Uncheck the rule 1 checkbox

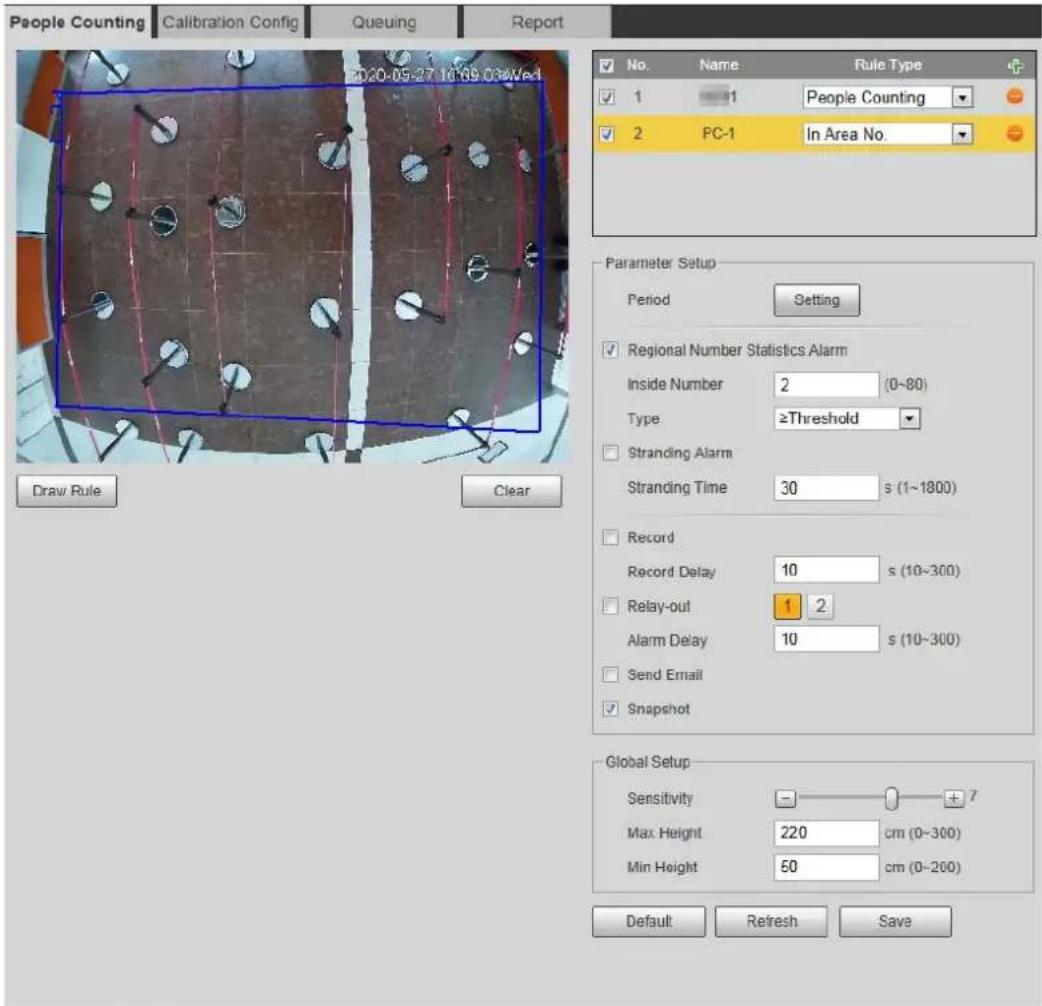[x=606, y=97]
